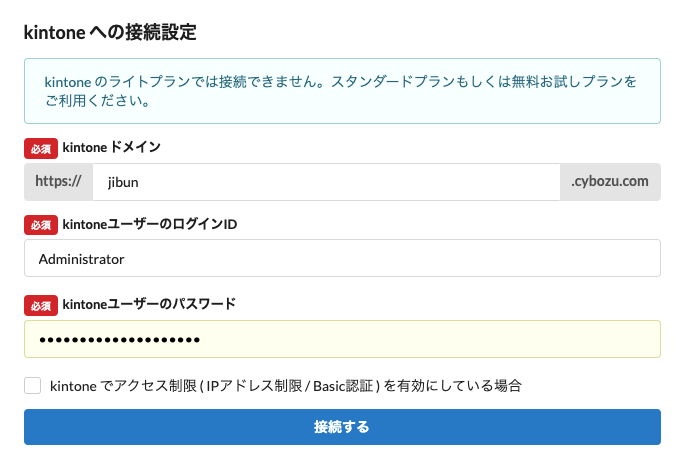Click the ご利用ください text in notice
This screenshot has width=687, height=472.
(x=97, y=101)
